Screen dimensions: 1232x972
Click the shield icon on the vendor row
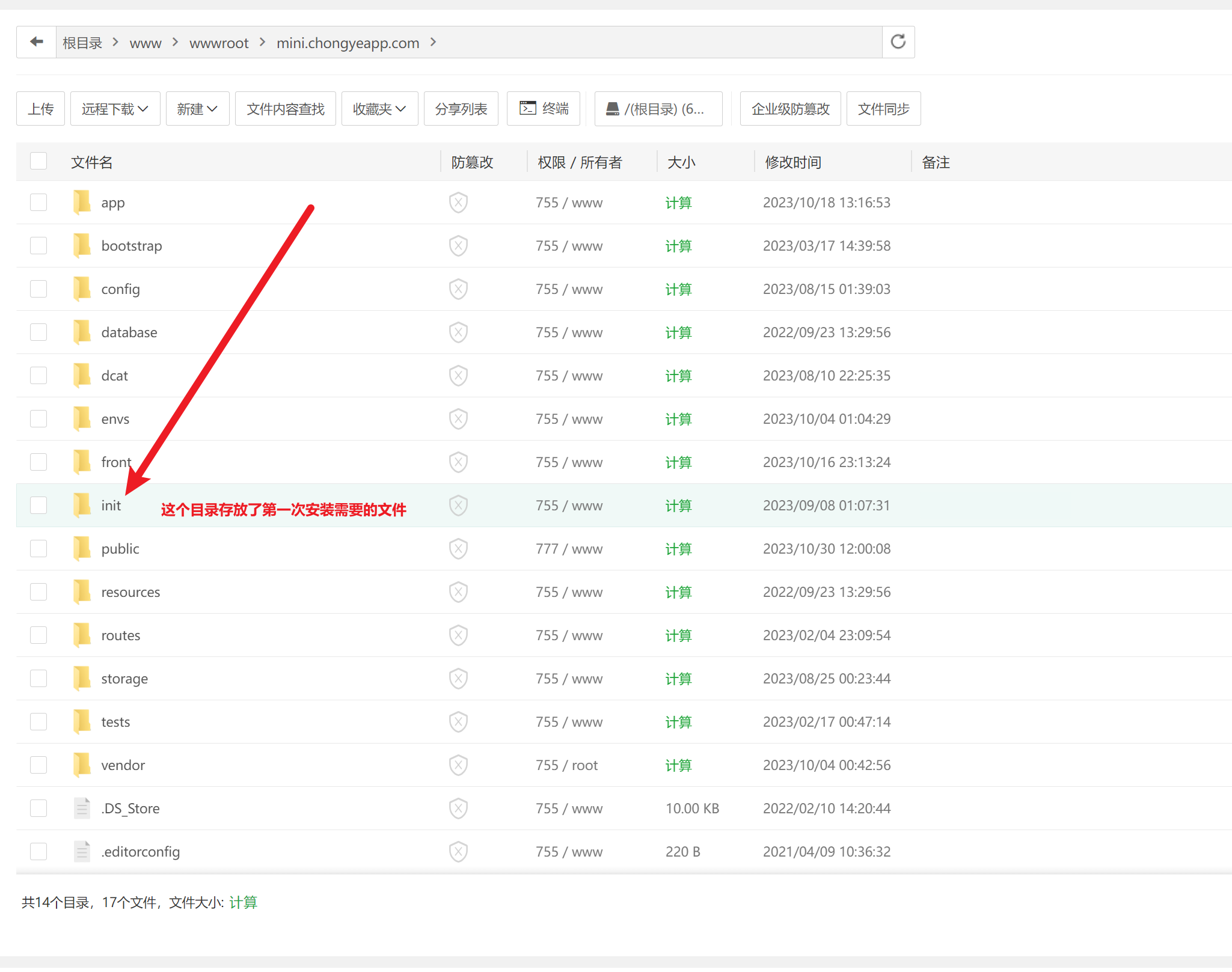pyautogui.click(x=458, y=765)
